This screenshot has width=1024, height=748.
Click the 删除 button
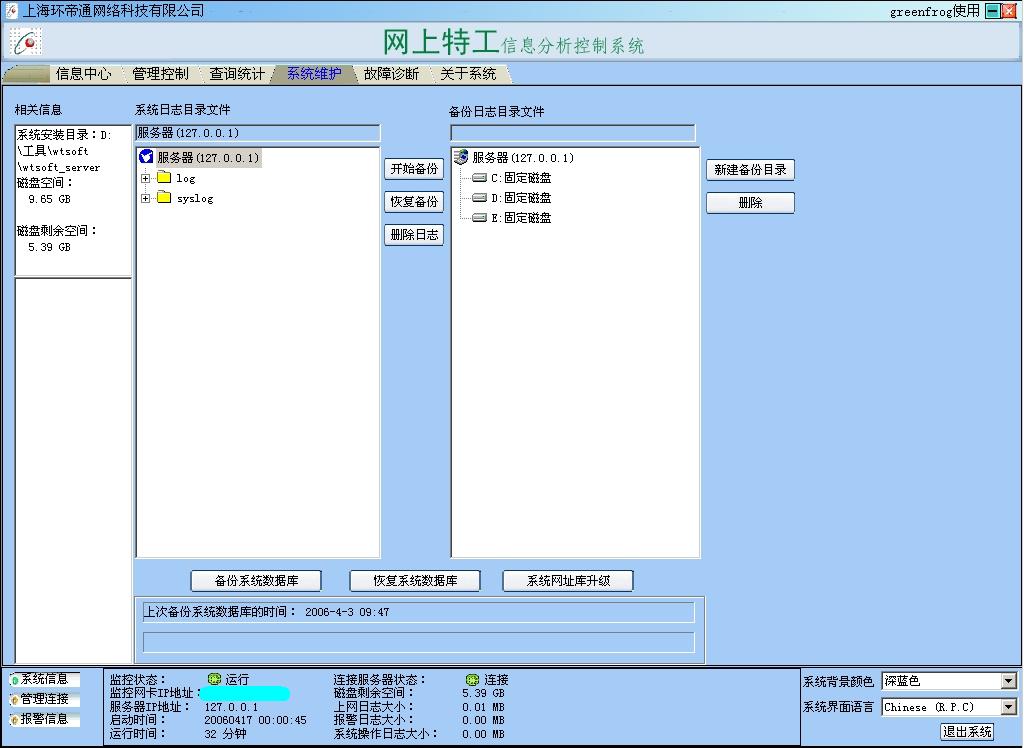click(750, 203)
